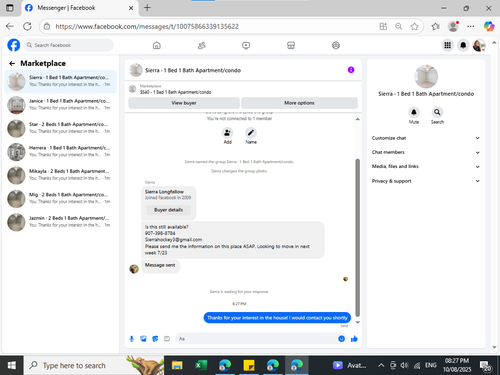This screenshot has width=500, height=375.
Task: Click large listing photo in side panel
Action: [x=426, y=76]
